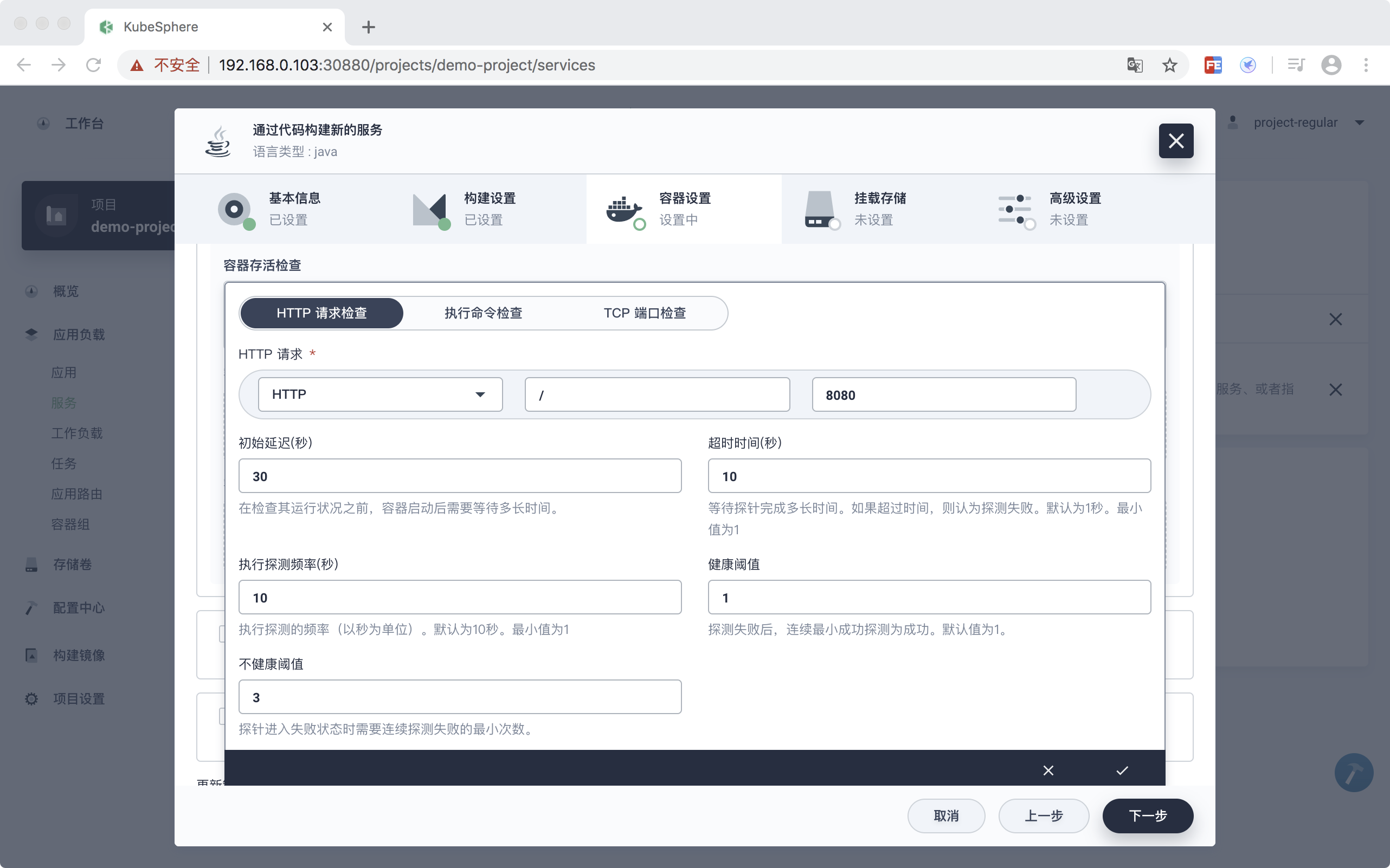Image resolution: width=1390 pixels, height=868 pixels.
Task: Click the advanced settings sliders icon
Action: pos(1014,210)
